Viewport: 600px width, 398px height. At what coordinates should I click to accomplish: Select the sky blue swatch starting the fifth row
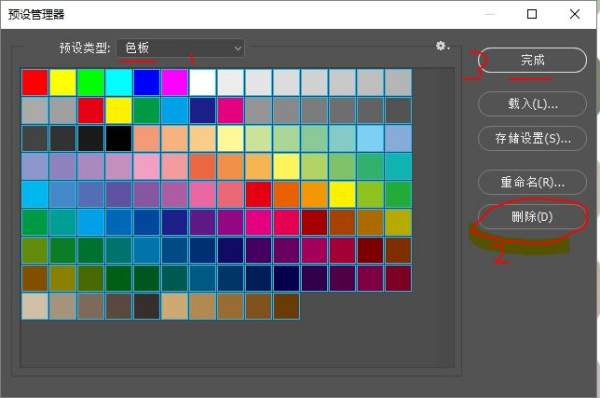(x=35, y=194)
